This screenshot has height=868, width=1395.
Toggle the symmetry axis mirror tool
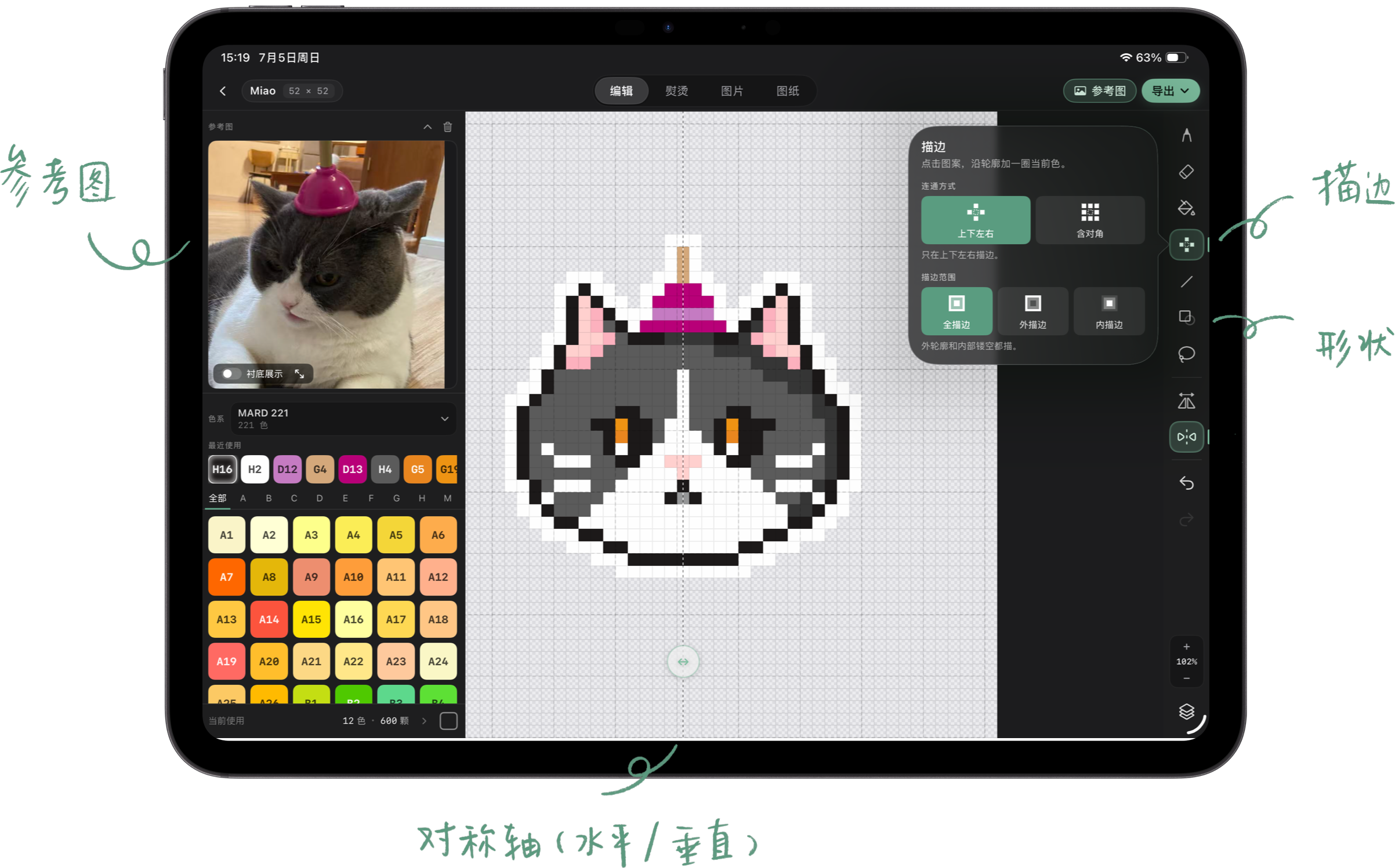[1186, 437]
